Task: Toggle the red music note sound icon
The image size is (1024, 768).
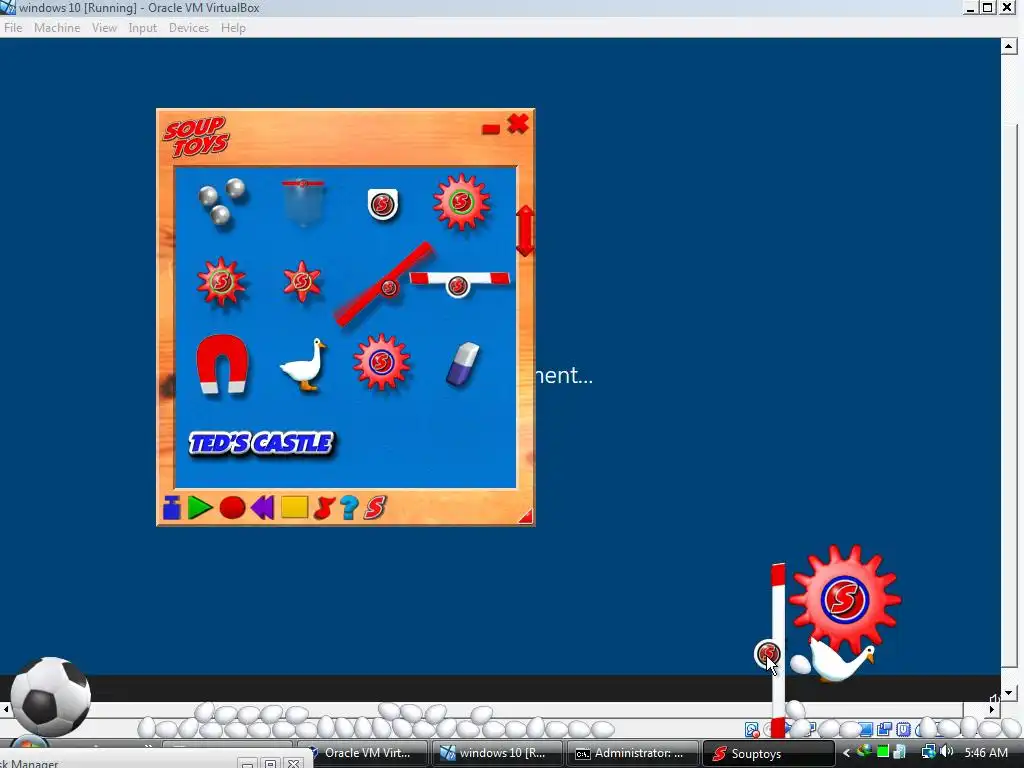Action: click(x=323, y=507)
